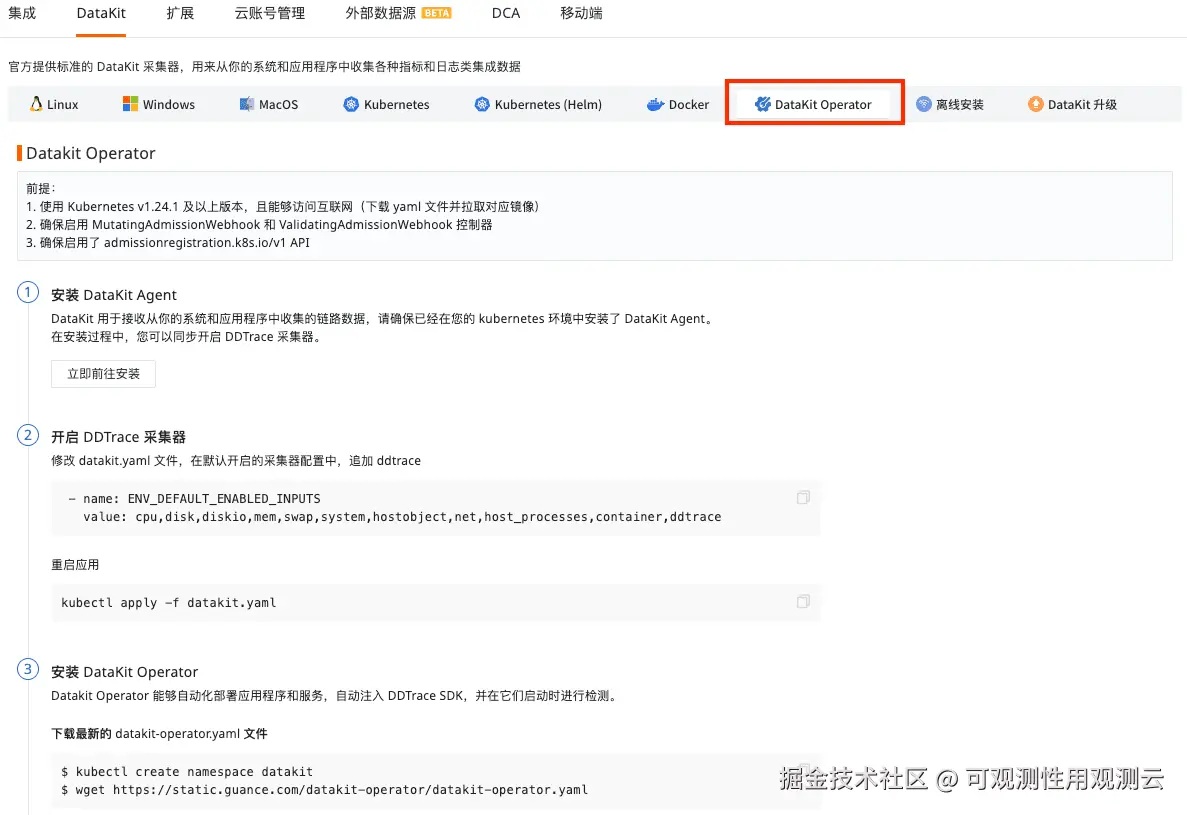Select the DataKit Operator tab label

pos(823,104)
